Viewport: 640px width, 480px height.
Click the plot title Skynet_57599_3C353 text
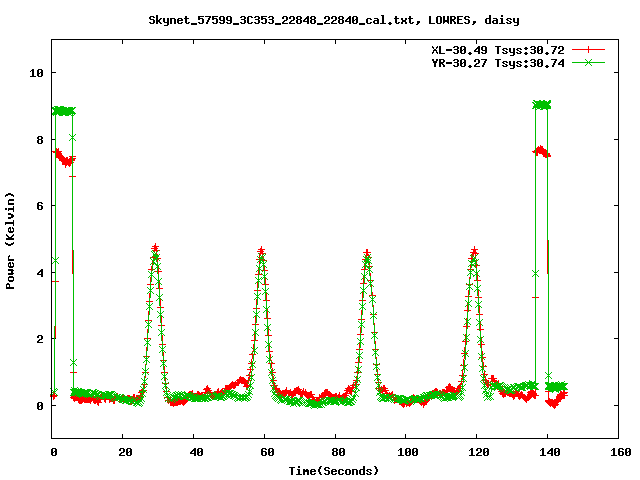pyautogui.click(x=333, y=20)
